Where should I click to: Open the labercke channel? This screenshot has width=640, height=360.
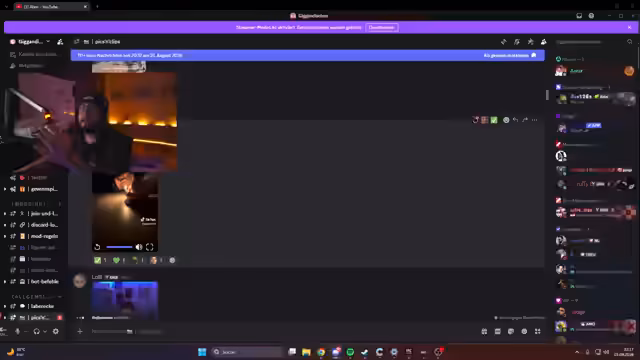[x=36, y=306]
